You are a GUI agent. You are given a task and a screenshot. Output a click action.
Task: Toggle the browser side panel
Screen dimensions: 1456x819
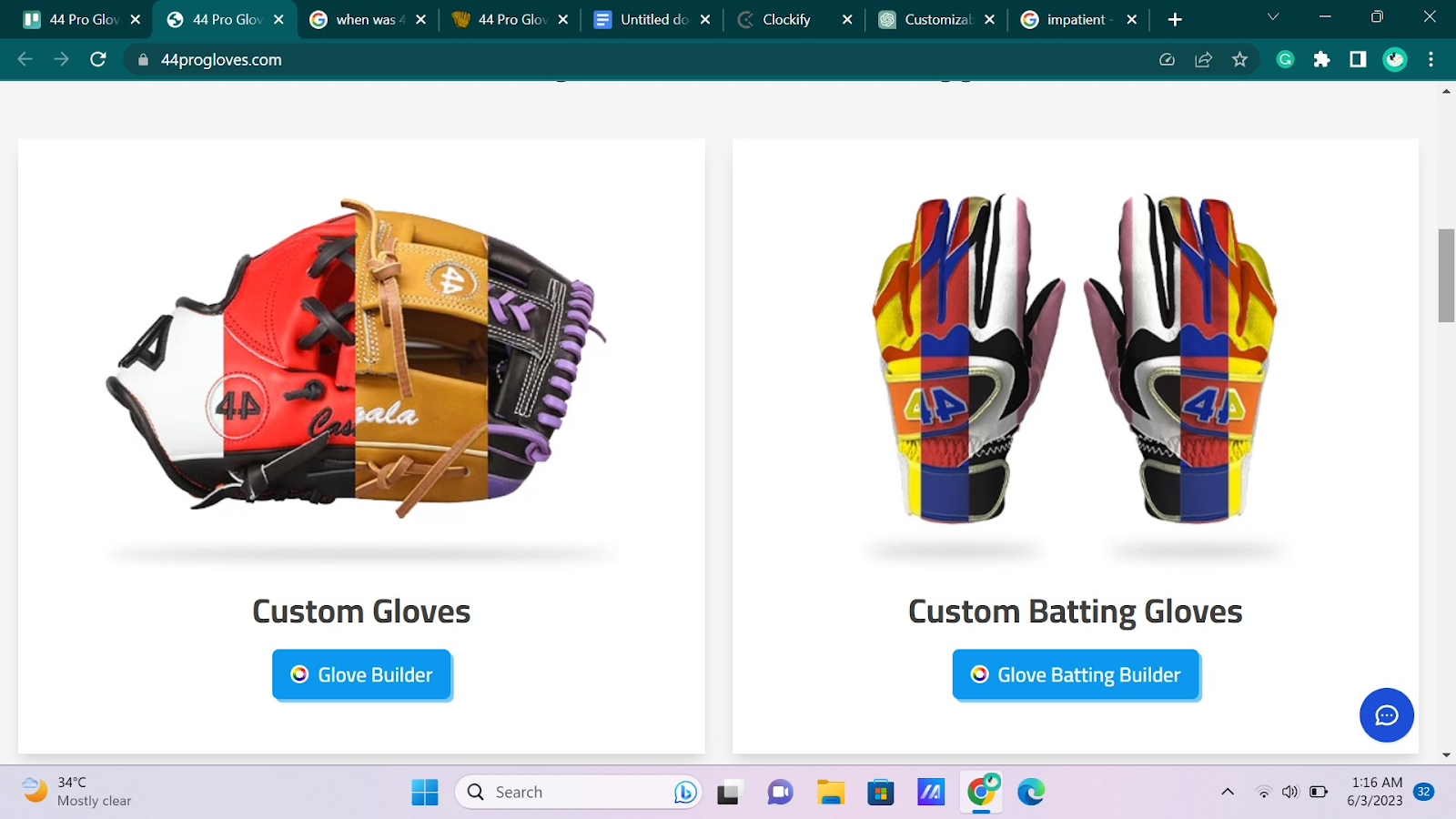pos(1358,60)
